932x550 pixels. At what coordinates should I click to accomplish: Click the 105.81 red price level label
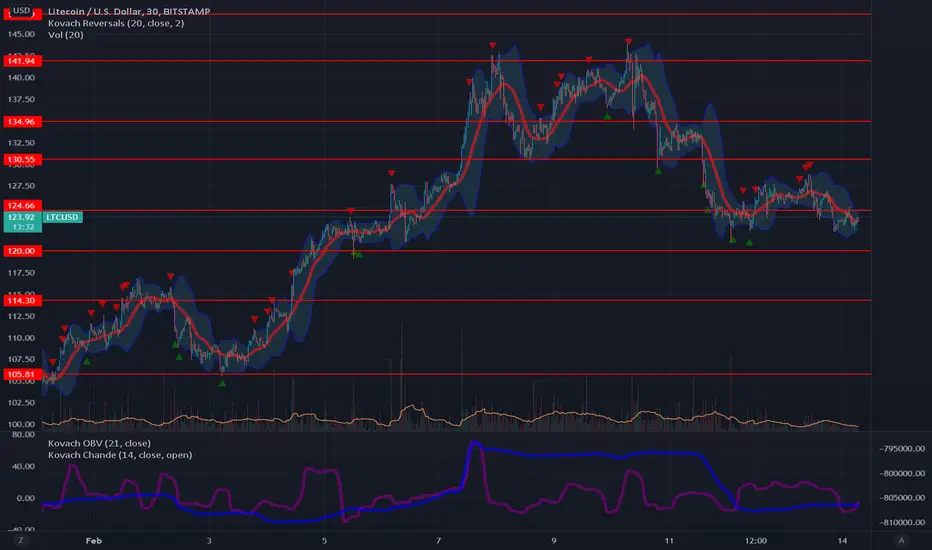pos(22,374)
